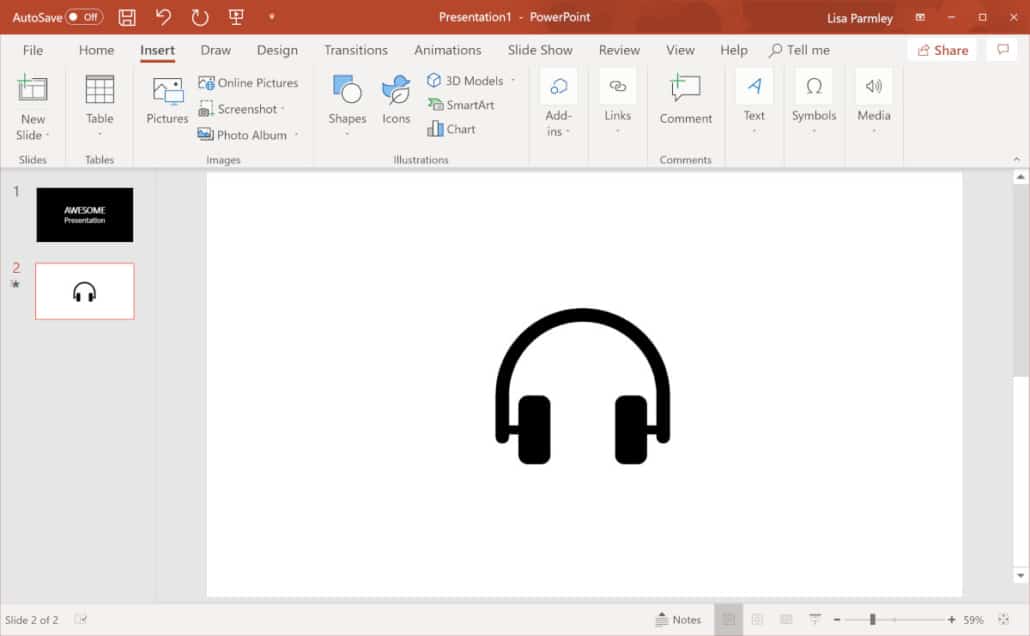Start slideshow from beginning

[x=235, y=17]
